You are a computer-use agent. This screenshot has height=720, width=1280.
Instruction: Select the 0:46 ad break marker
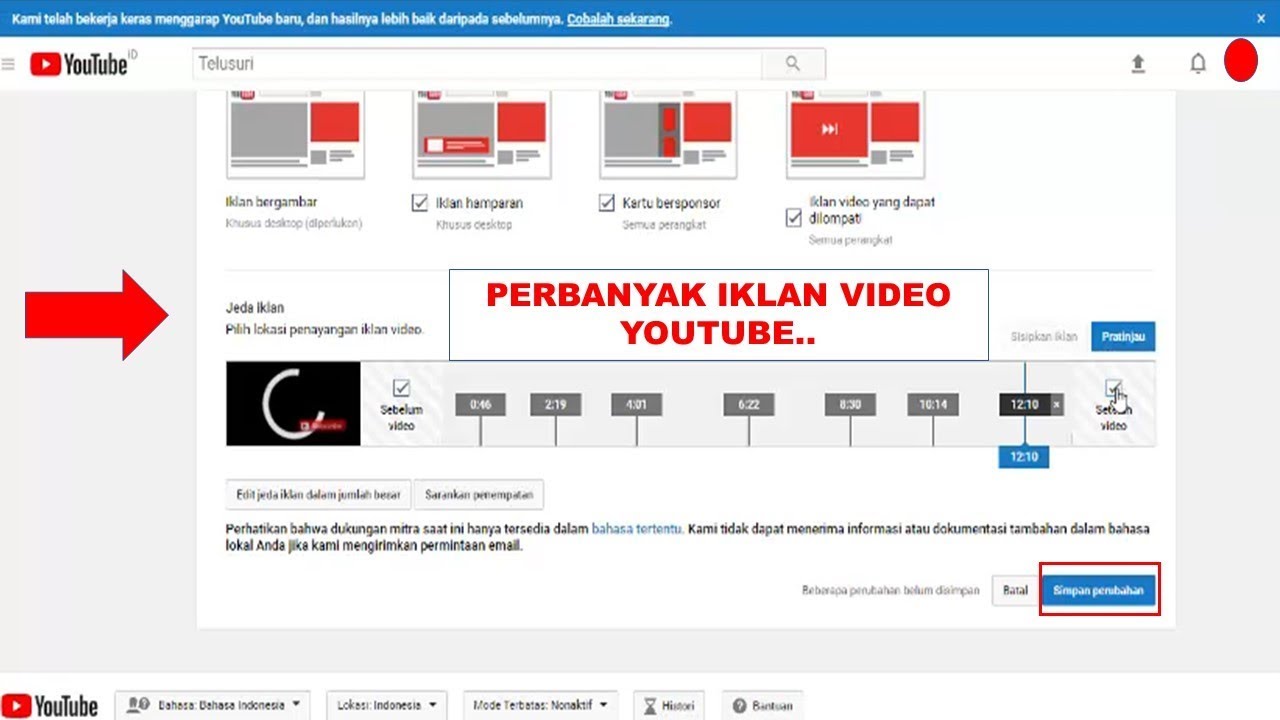click(x=480, y=405)
